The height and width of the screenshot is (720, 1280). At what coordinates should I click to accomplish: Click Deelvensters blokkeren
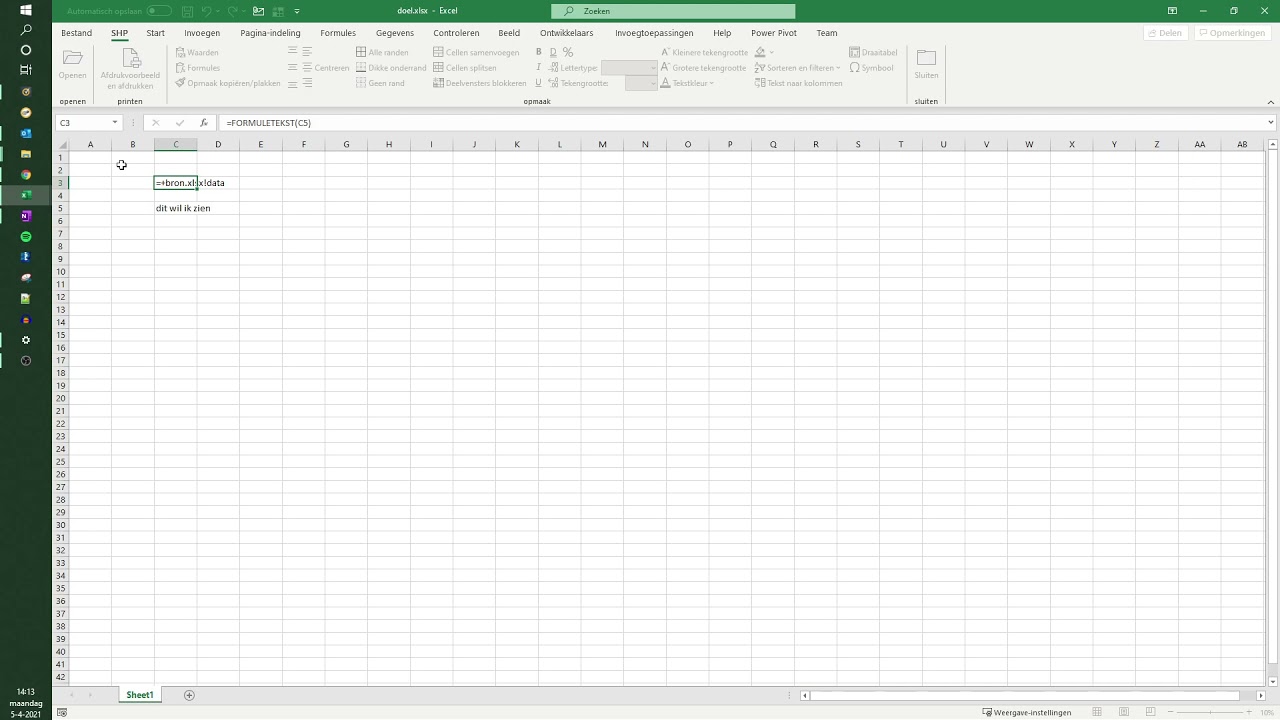(479, 83)
